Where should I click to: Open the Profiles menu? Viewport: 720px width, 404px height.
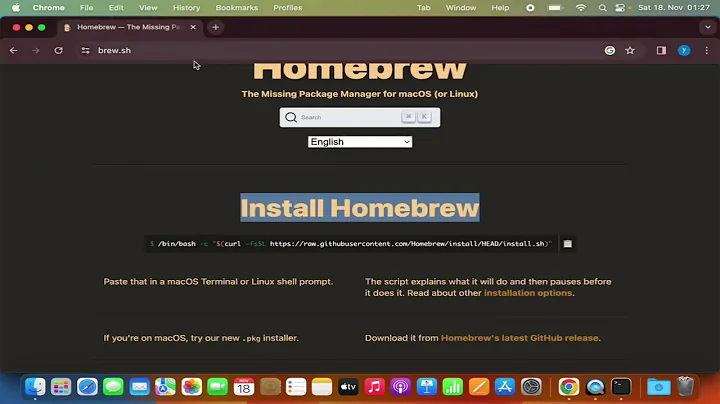(x=287, y=8)
